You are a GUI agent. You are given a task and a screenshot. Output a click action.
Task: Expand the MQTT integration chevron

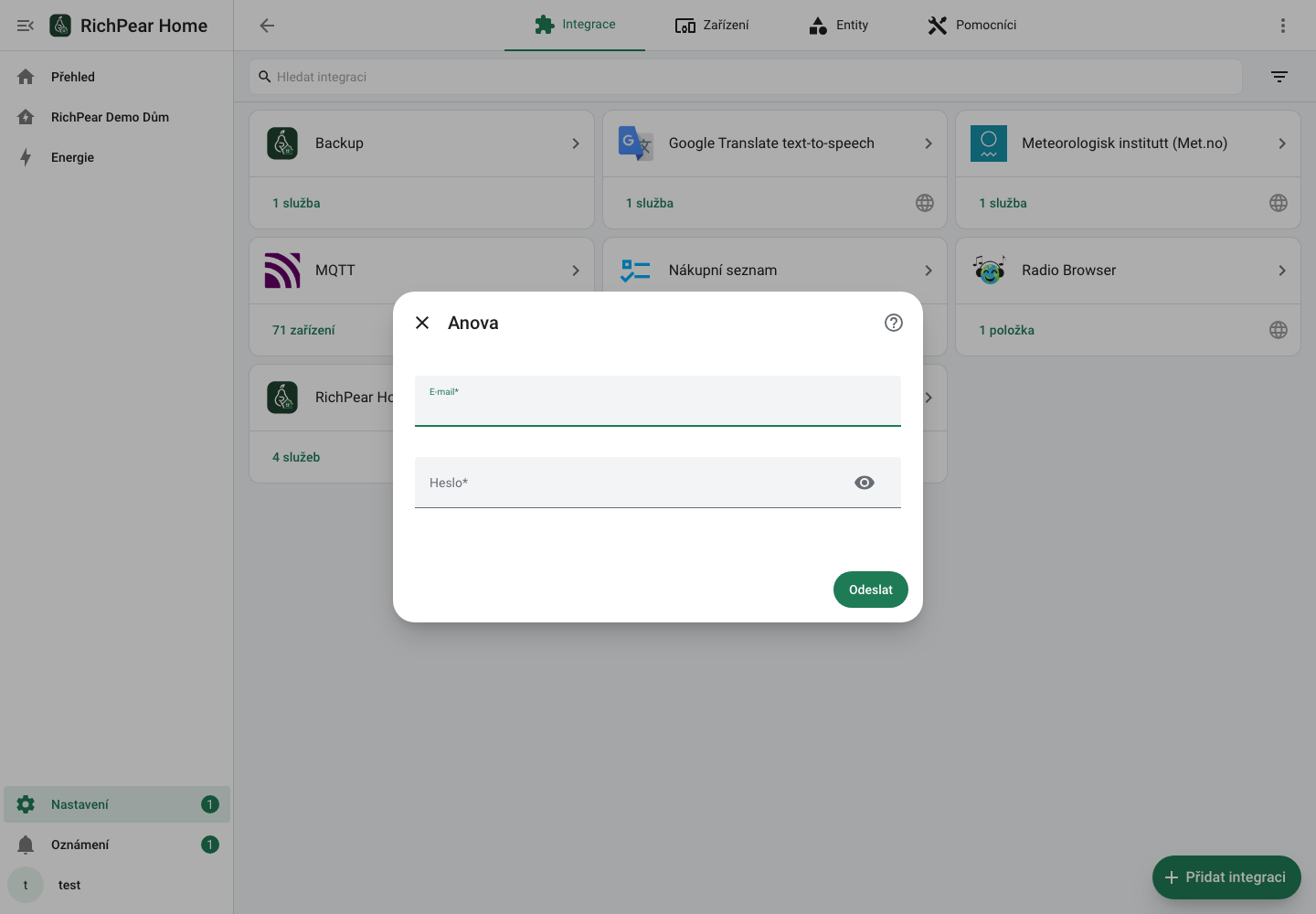[576, 271]
